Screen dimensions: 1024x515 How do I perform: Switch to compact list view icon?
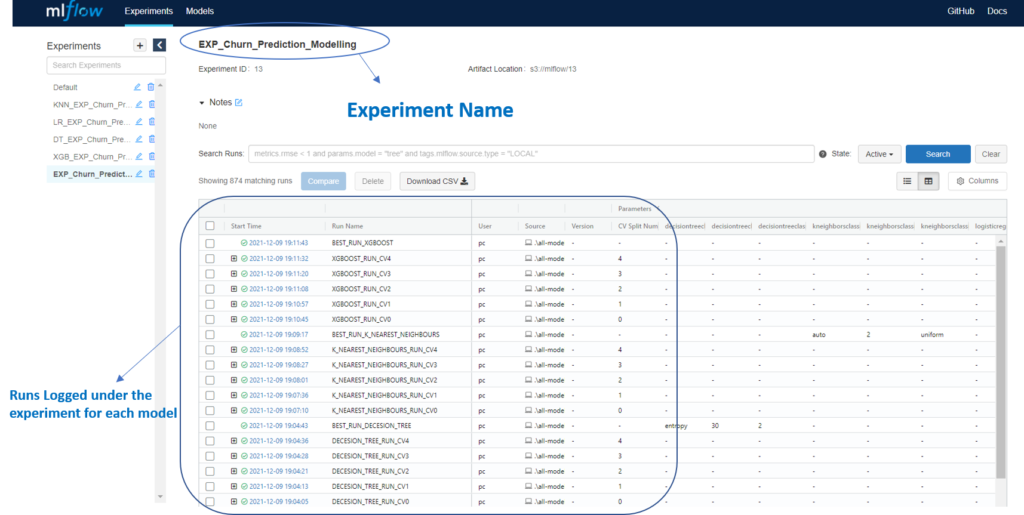point(907,181)
